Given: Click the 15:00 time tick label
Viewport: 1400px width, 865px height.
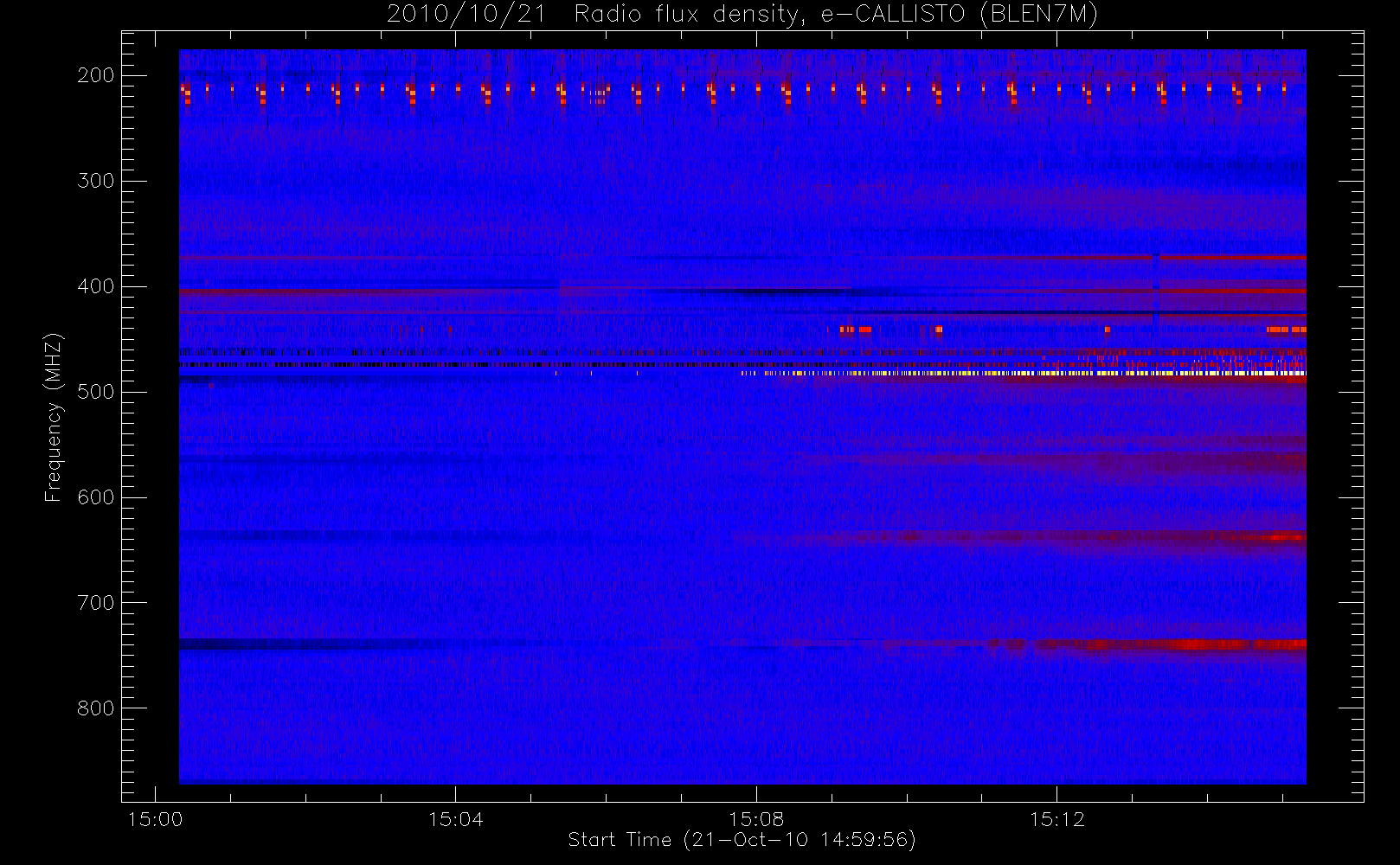Looking at the screenshot, I should click(x=155, y=819).
